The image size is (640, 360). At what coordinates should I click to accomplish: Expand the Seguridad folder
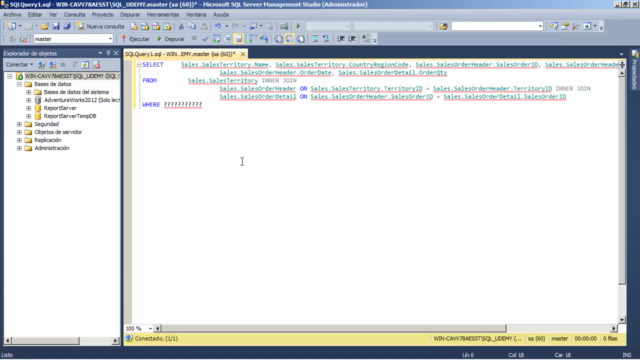[x=19, y=124]
